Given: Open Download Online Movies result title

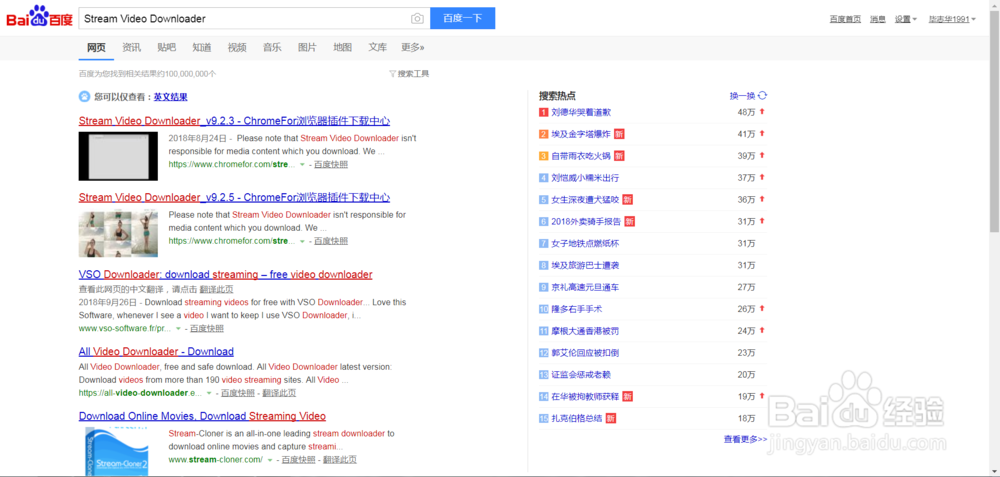Looking at the screenshot, I should (x=202, y=416).
